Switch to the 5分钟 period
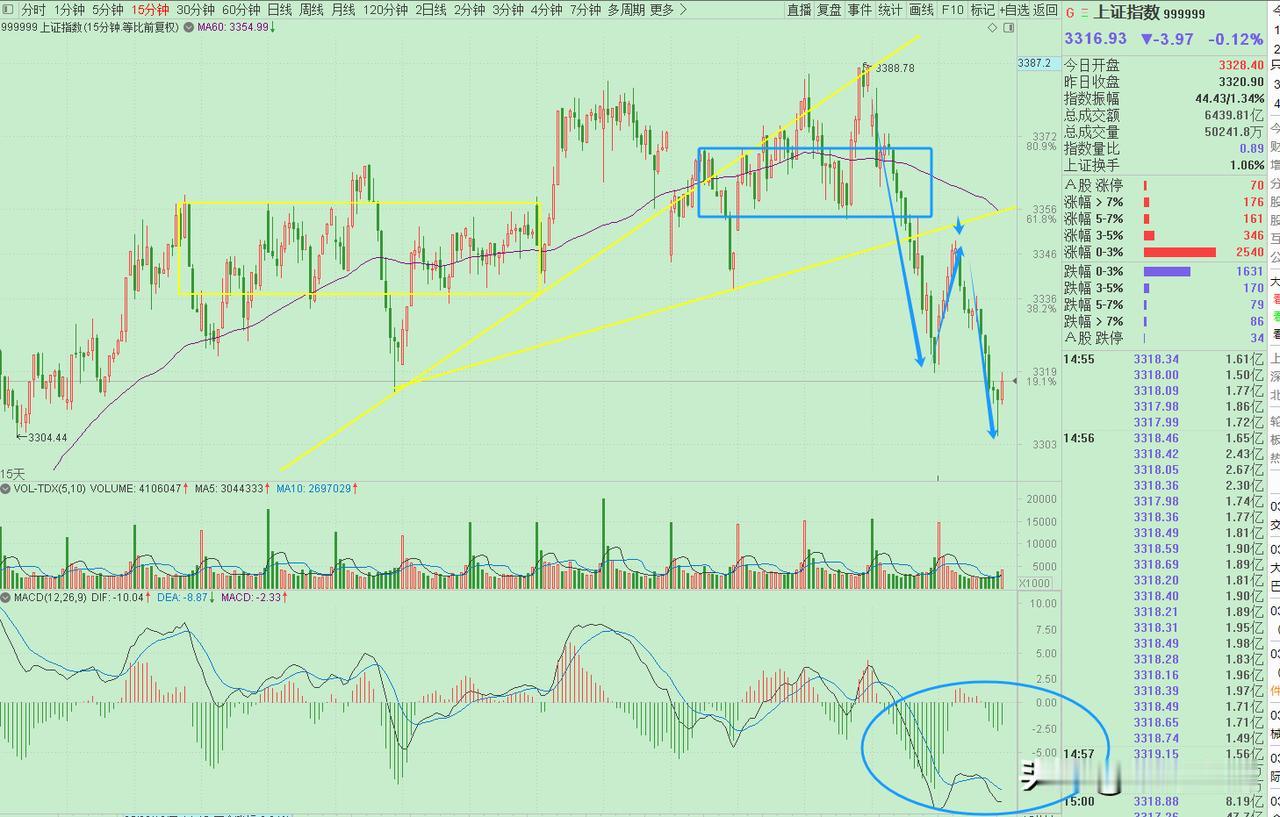The width and height of the screenshot is (1280, 817). 108,10
